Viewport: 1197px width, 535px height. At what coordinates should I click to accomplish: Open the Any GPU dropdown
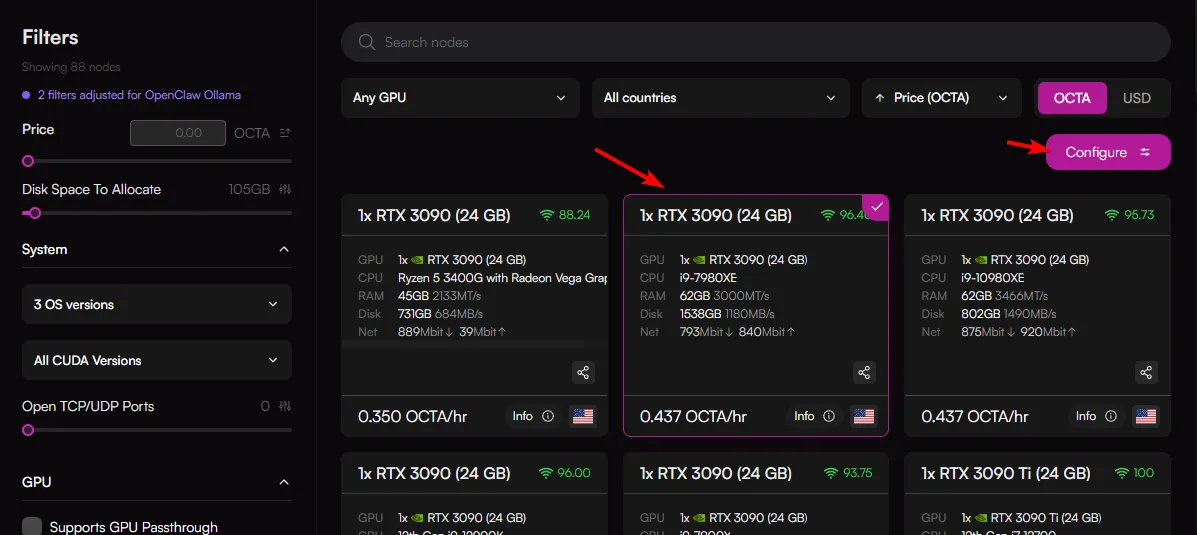(x=460, y=98)
